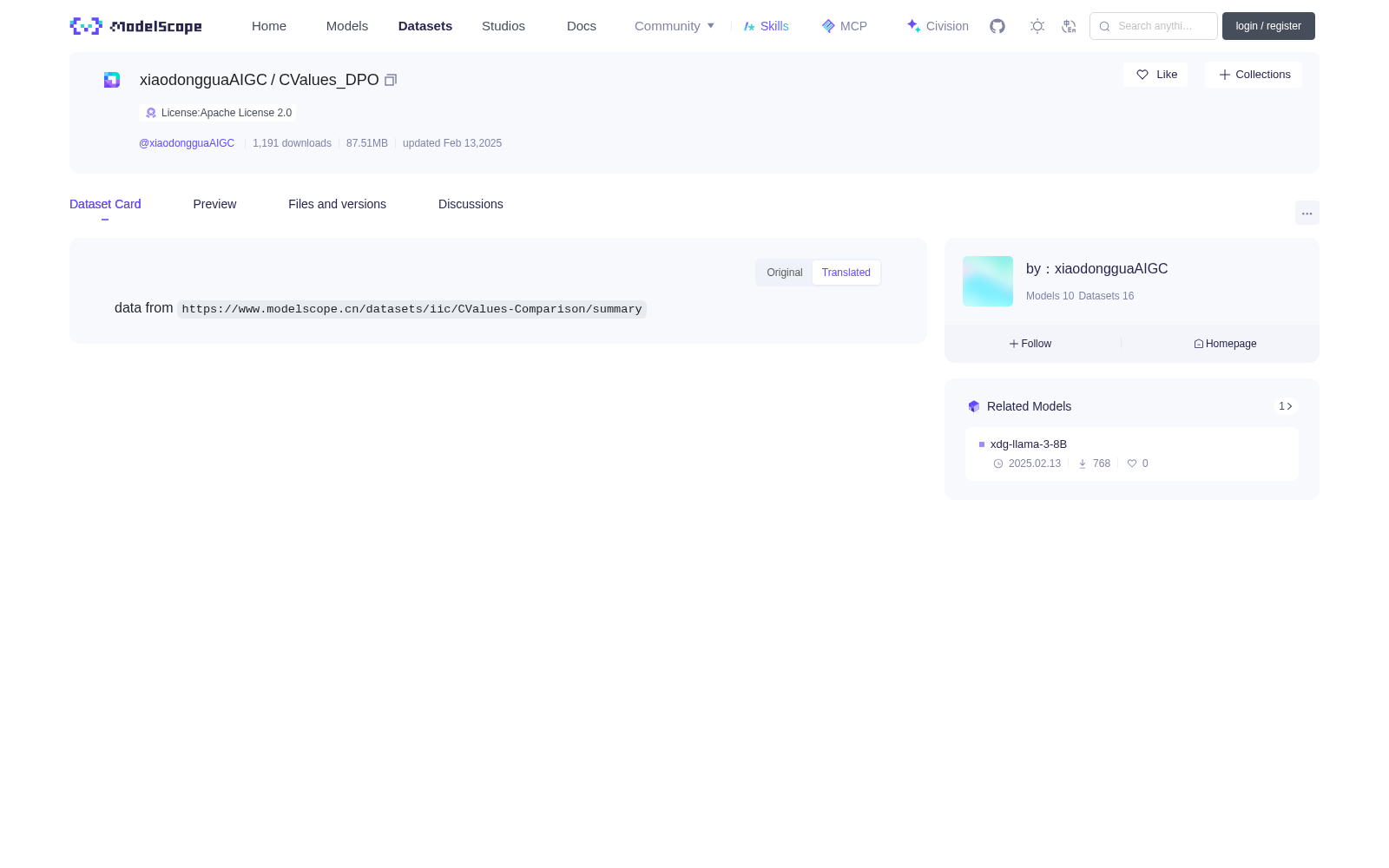Click the updated Feb 13,2025 text

pyautogui.click(x=452, y=143)
